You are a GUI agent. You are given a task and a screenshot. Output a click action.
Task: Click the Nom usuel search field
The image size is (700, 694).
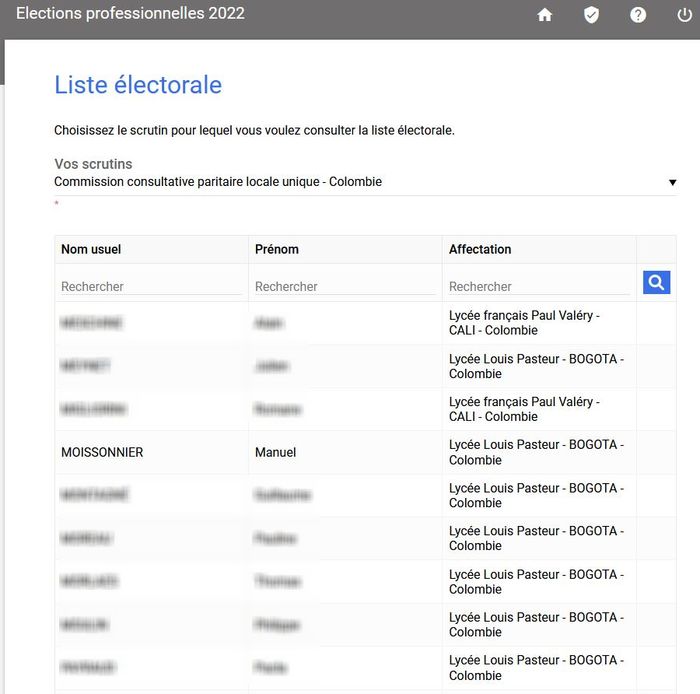point(150,286)
